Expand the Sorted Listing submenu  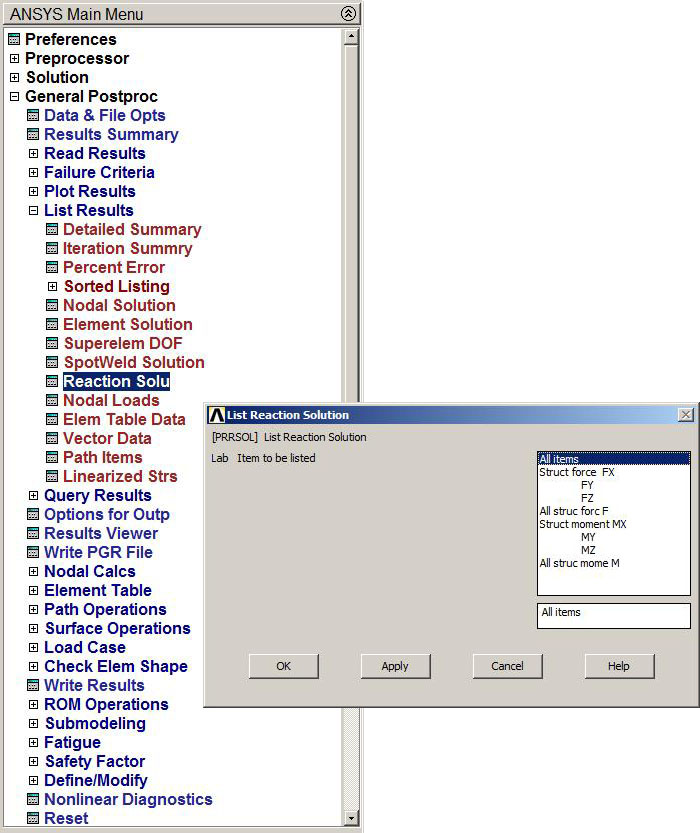[x=53, y=287]
